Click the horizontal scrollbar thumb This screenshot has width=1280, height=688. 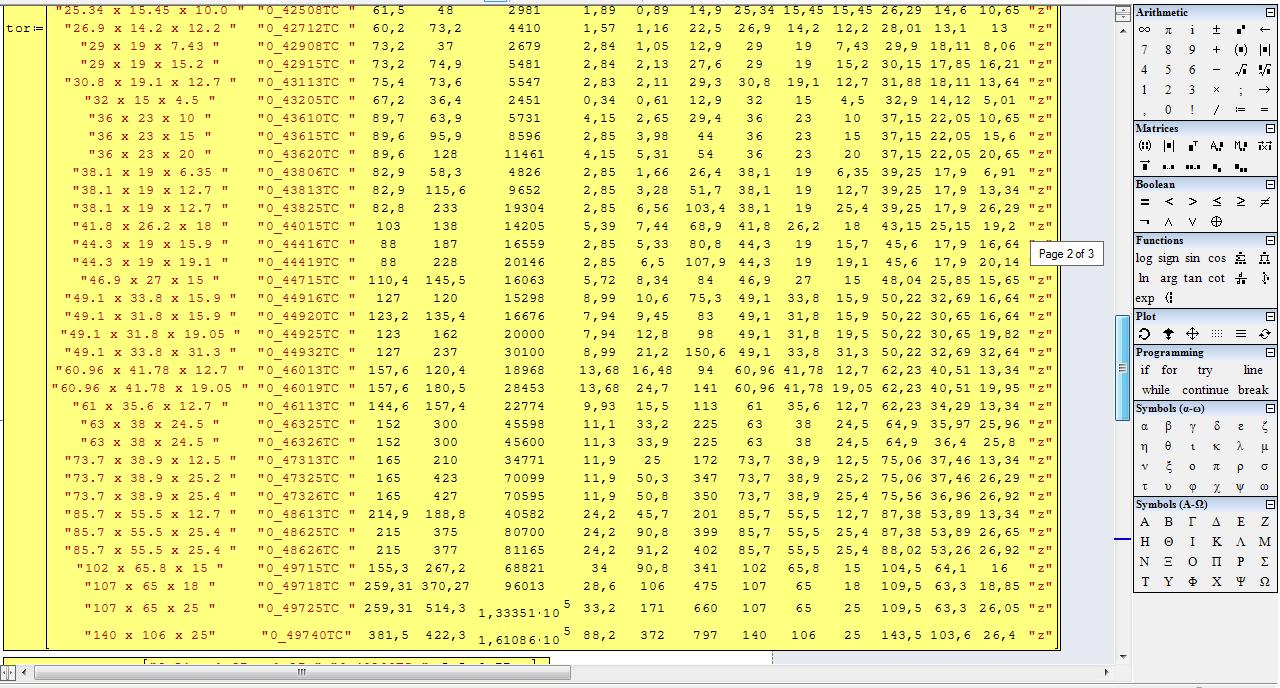pos(300,672)
